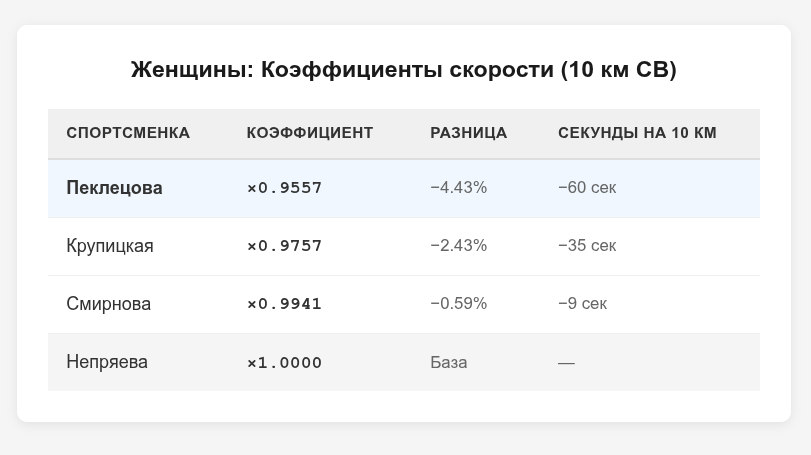
Task: Select athlete name Крупицкая
Action: [x=110, y=246]
